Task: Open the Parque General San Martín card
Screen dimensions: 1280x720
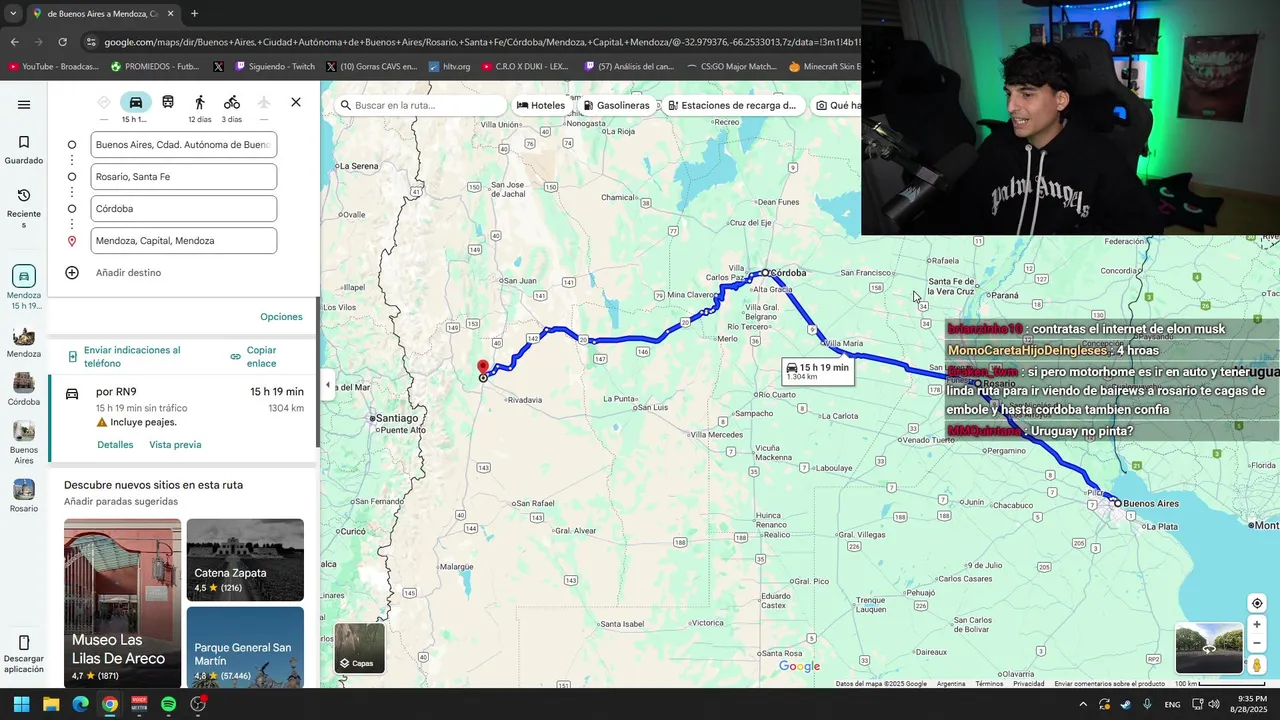Action: pyautogui.click(x=245, y=646)
